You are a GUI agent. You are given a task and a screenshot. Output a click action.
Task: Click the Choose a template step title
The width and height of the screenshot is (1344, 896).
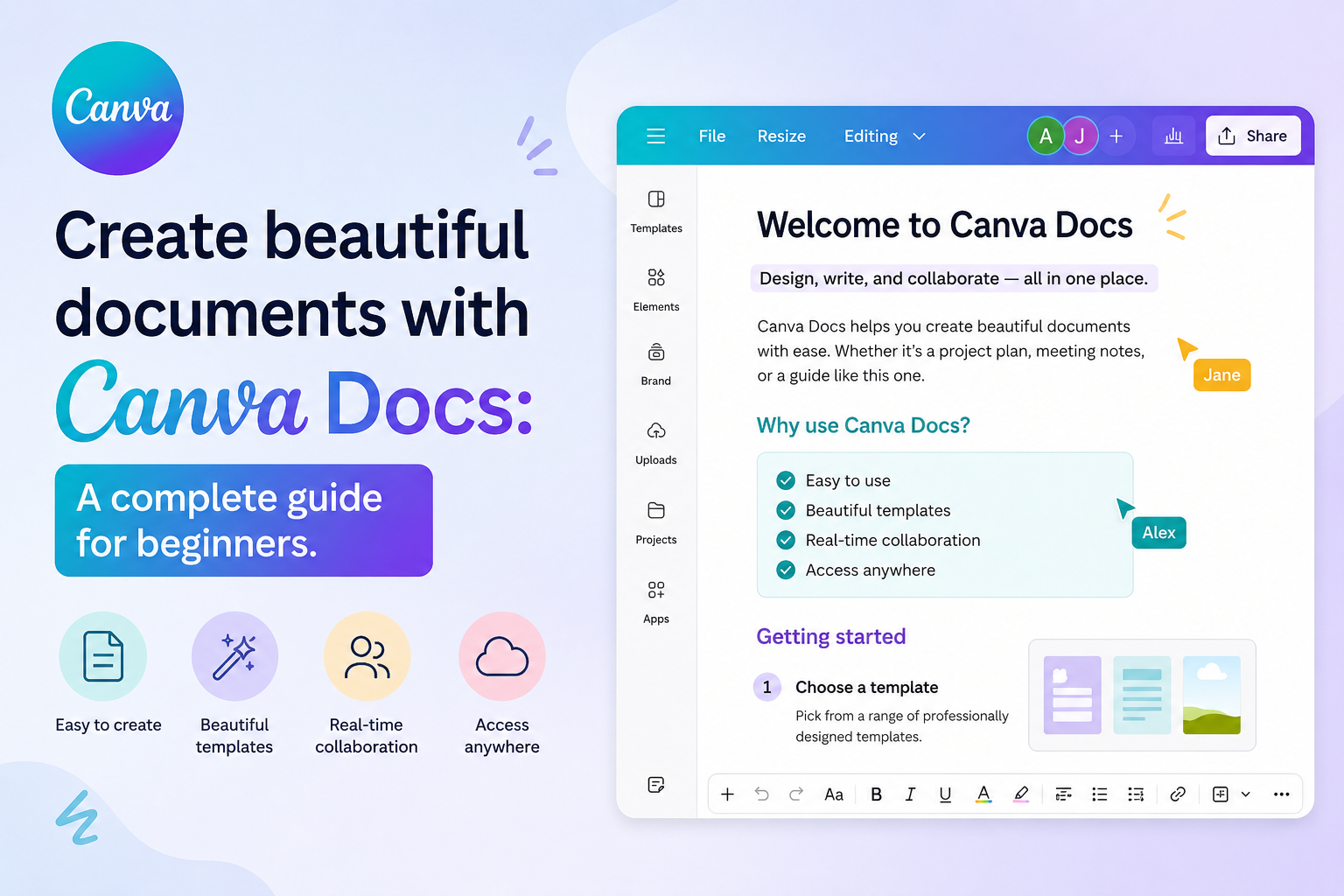(866, 687)
